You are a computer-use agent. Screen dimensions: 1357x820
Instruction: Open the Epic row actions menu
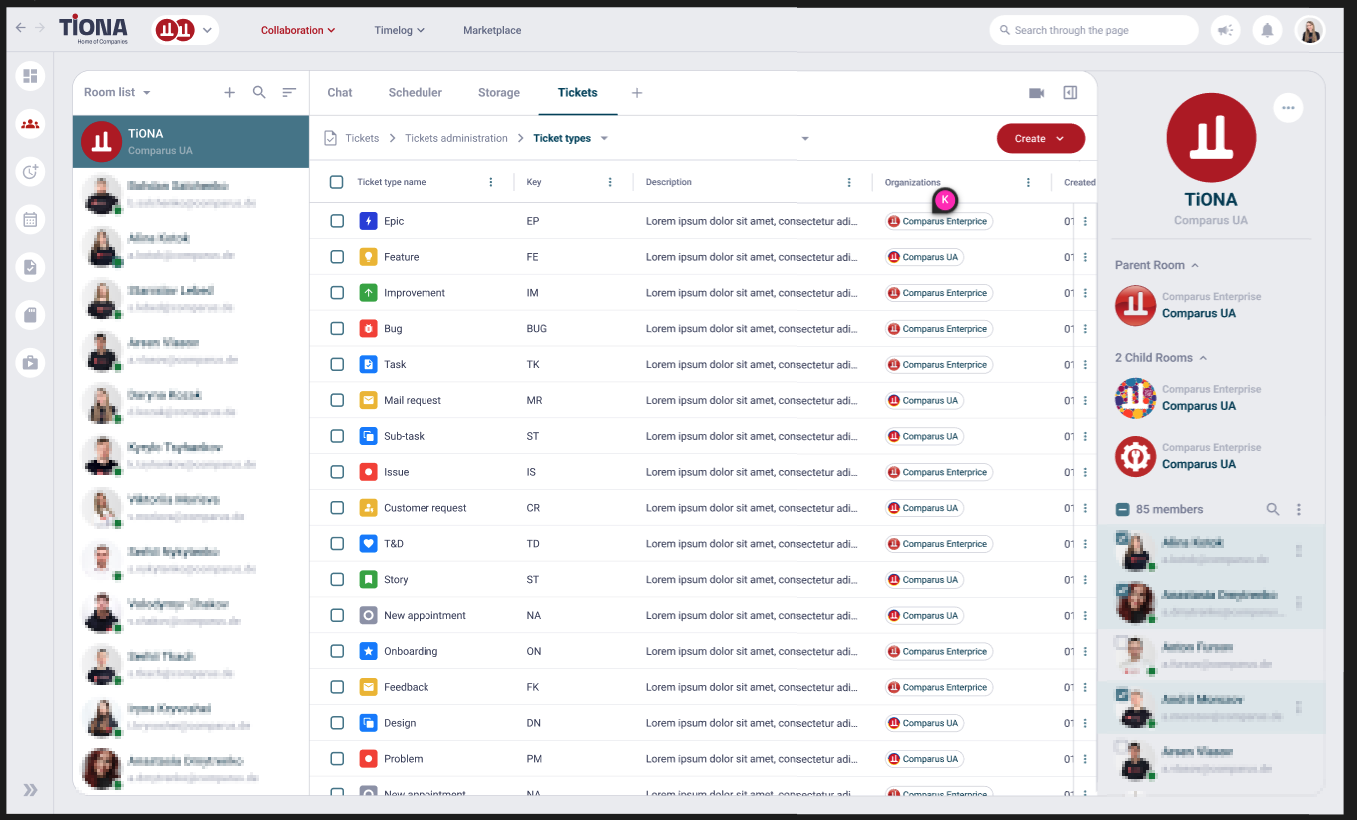click(1085, 221)
